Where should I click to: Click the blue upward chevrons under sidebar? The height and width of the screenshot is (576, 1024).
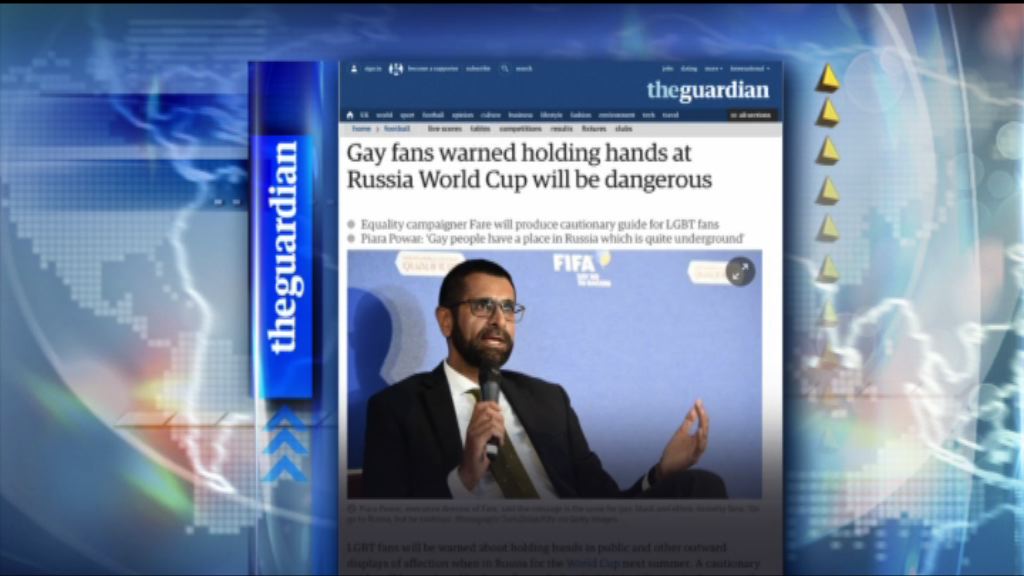284,444
